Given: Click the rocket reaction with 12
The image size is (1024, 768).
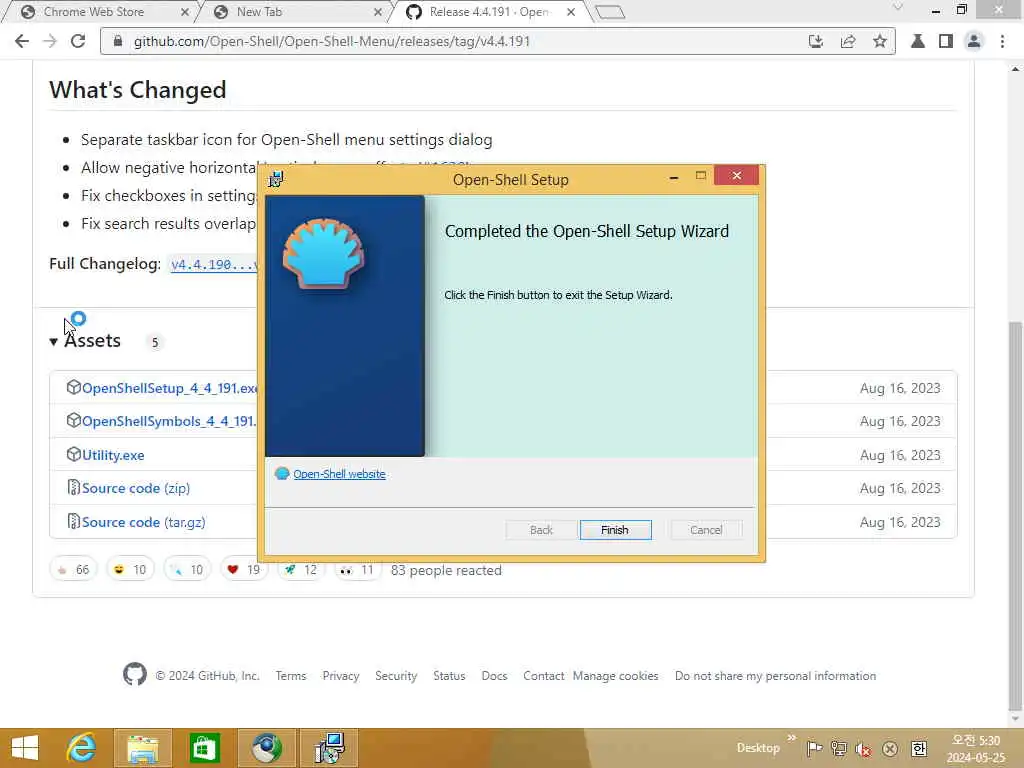Looking at the screenshot, I should tap(300, 569).
